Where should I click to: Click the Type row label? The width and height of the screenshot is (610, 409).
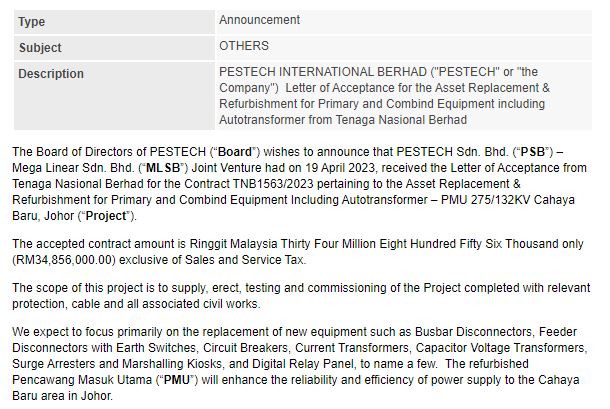[x=32, y=22]
